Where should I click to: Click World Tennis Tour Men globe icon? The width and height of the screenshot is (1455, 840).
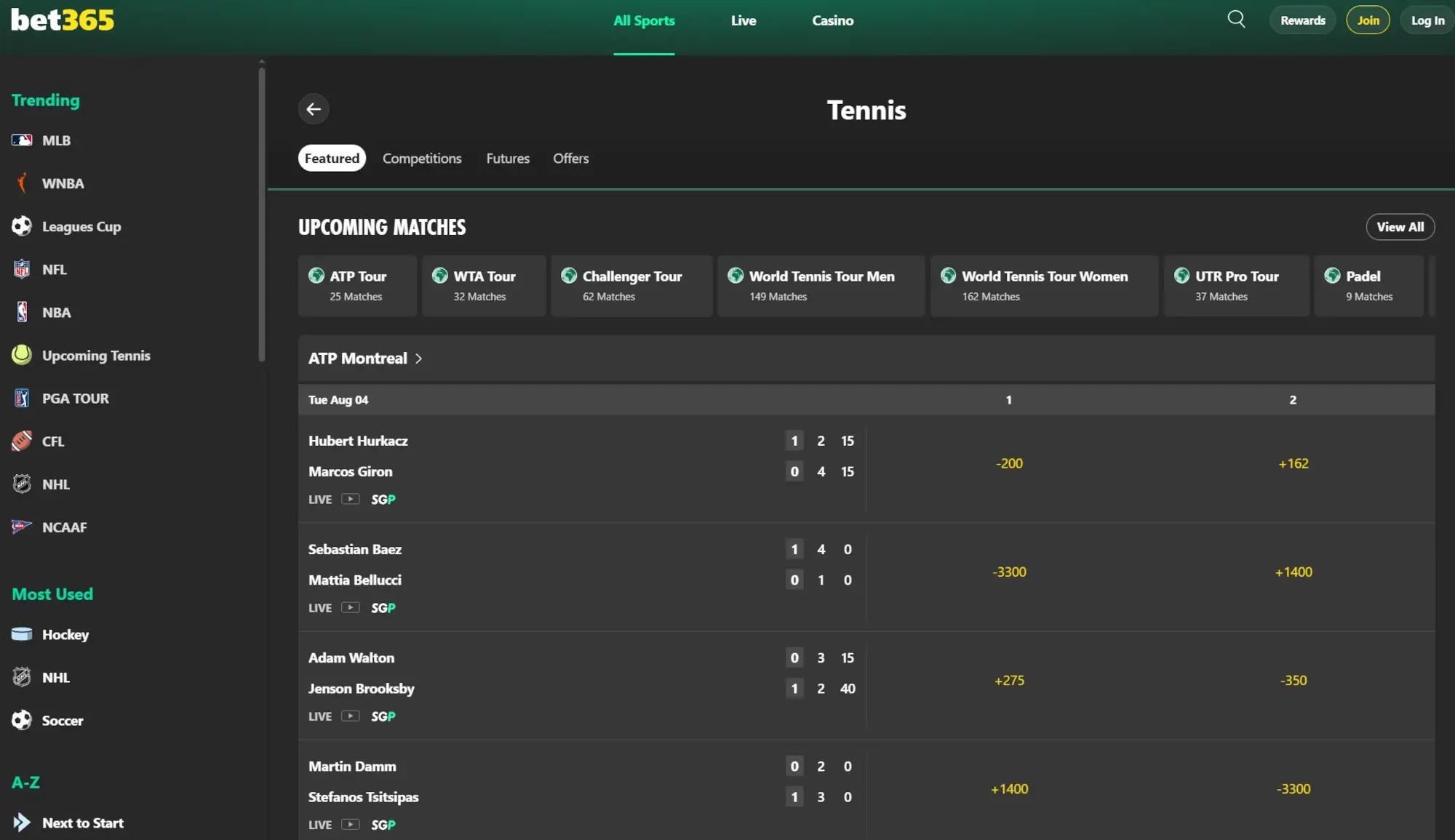[736, 276]
